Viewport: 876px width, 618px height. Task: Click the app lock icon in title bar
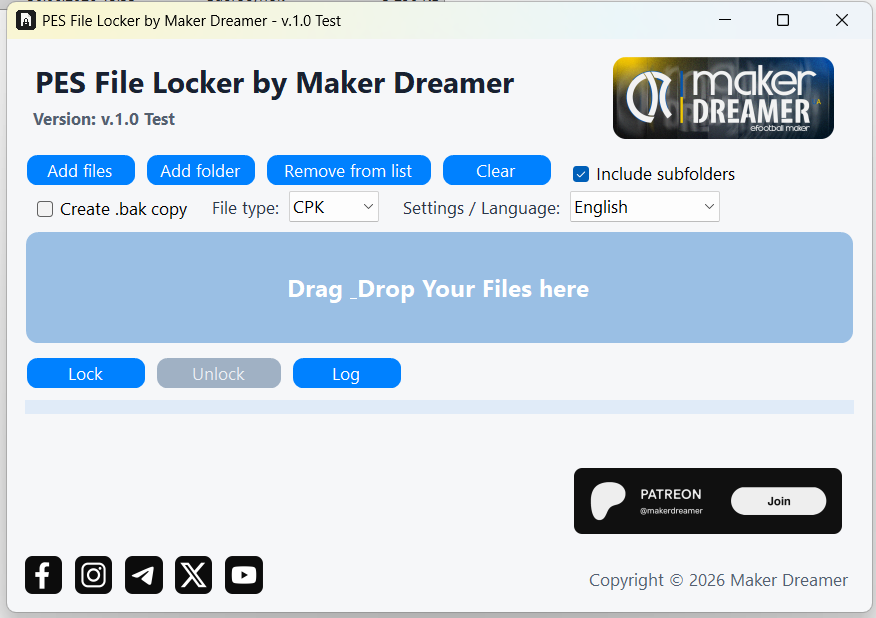click(x=26, y=21)
